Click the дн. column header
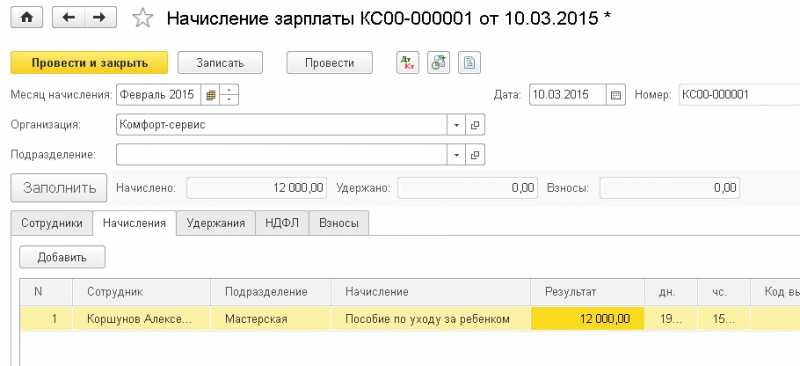Screen dimensions: 800x366 click(670, 292)
